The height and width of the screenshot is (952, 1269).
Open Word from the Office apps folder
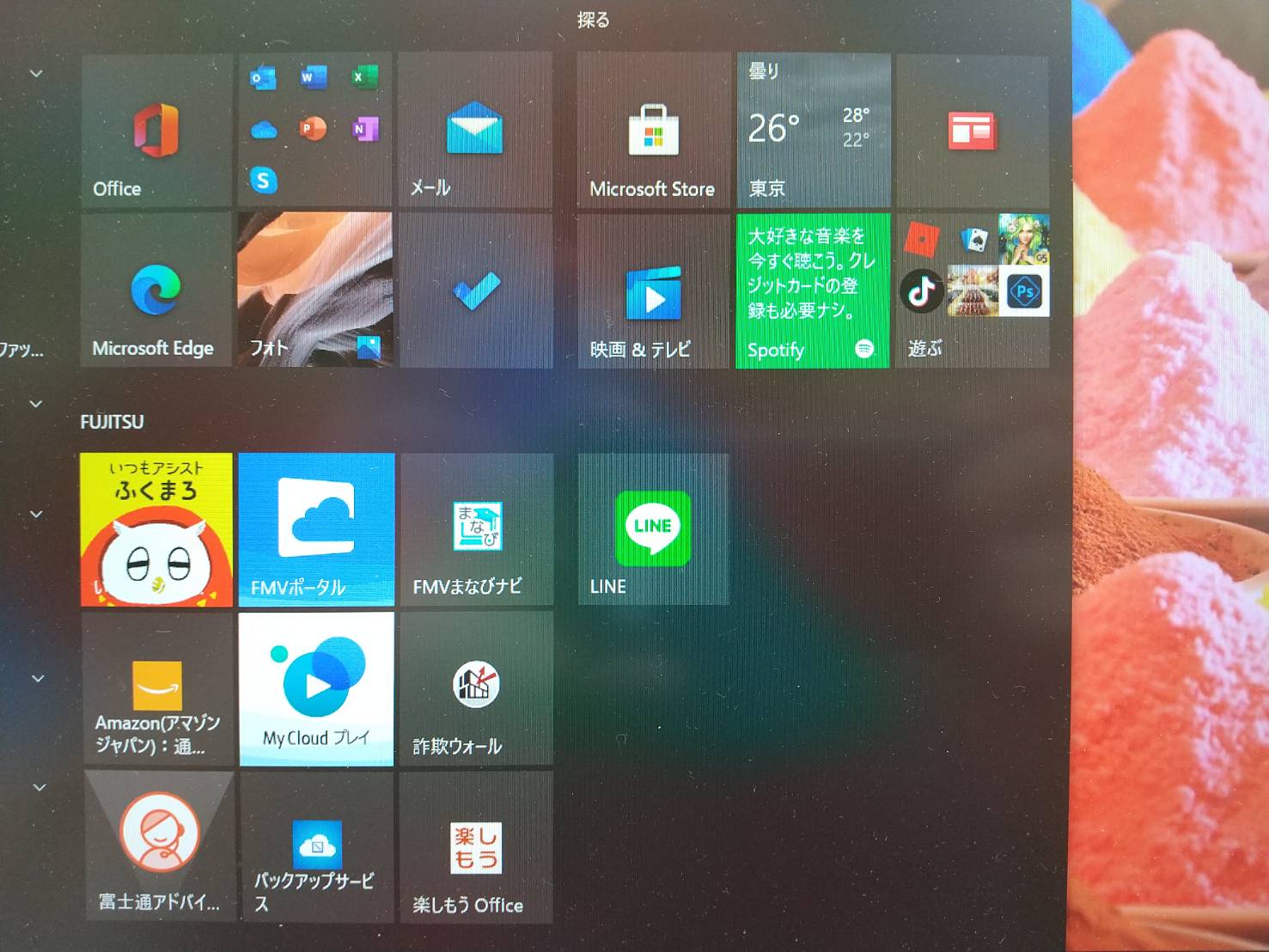[x=313, y=78]
